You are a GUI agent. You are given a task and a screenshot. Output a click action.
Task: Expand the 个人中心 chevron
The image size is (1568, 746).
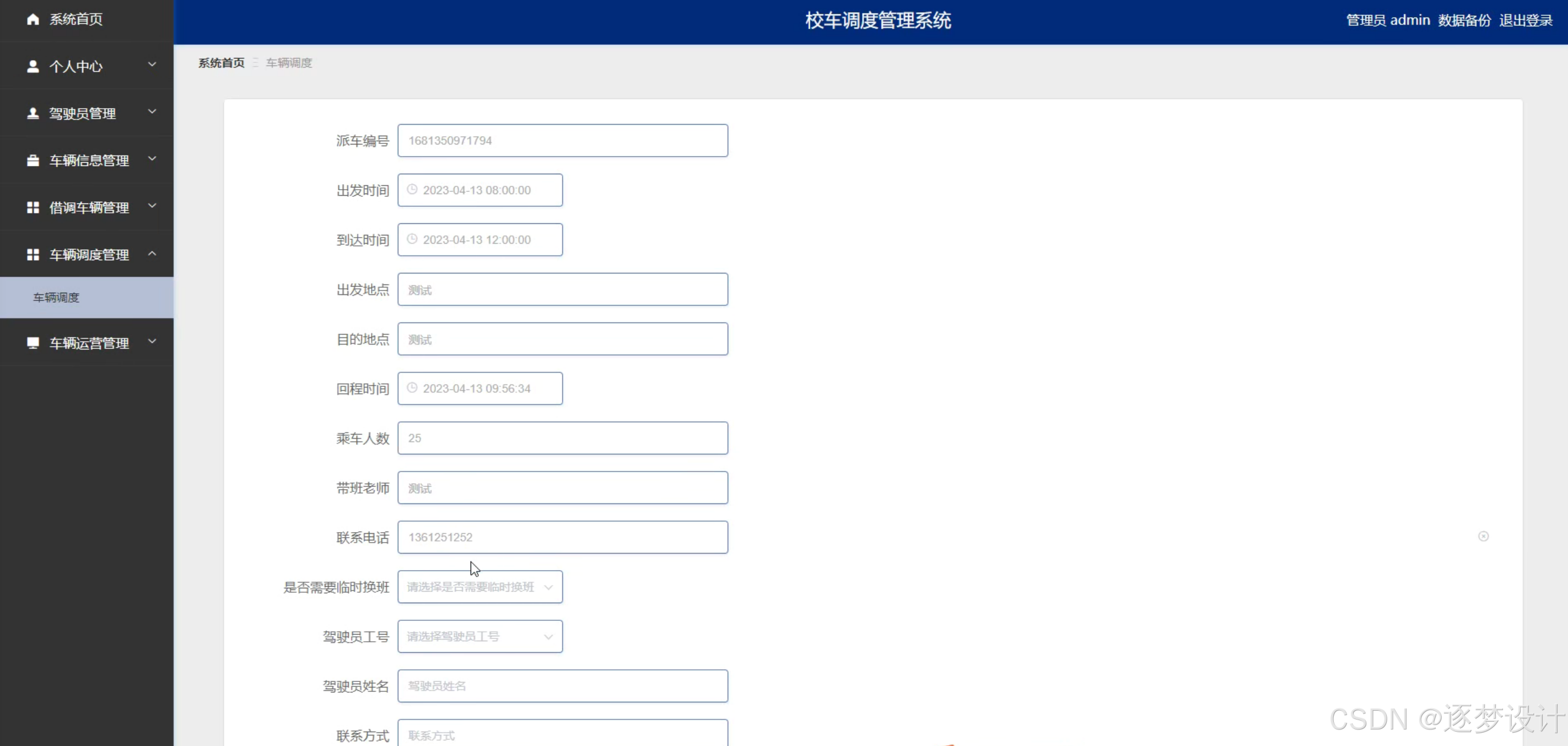(152, 65)
